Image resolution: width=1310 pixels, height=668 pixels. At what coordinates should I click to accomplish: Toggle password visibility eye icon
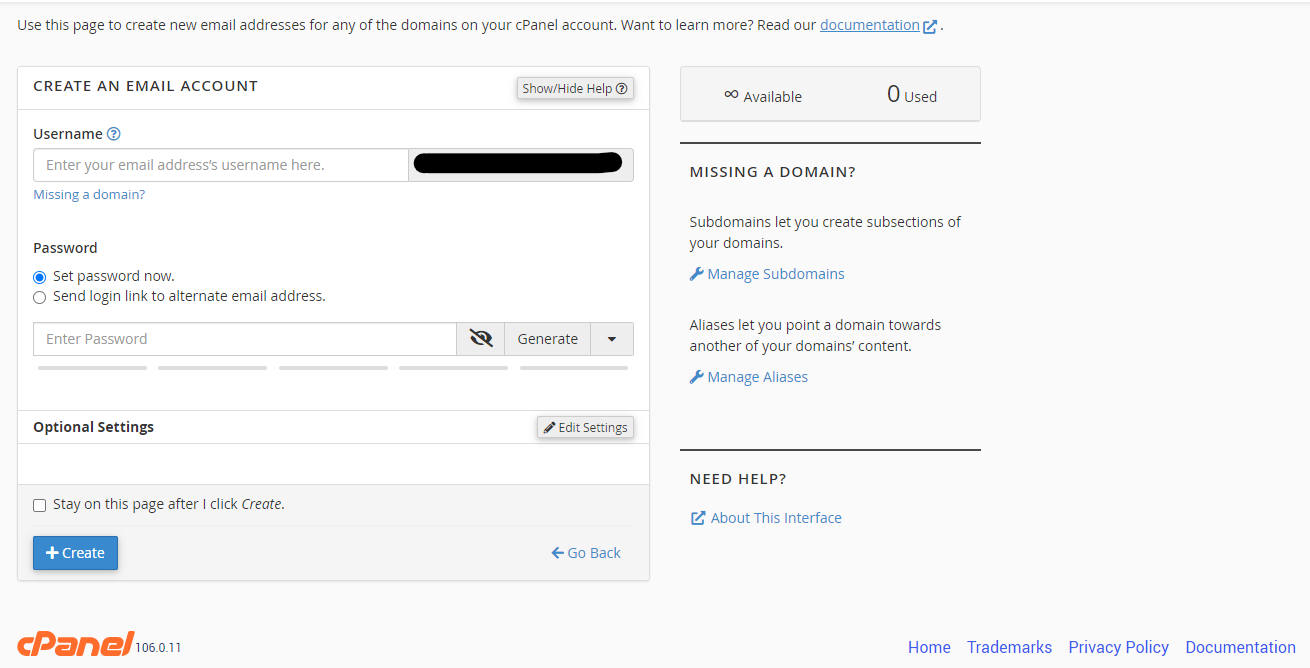coord(481,339)
